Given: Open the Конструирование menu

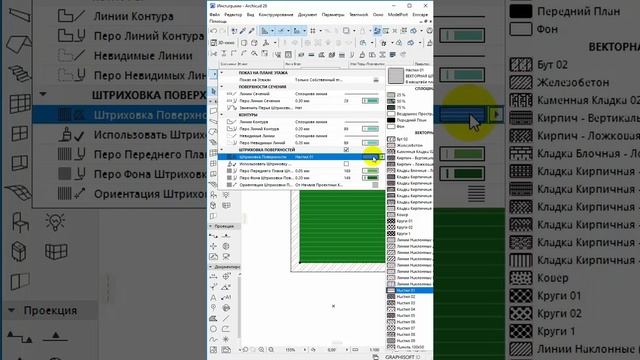Looking at the screenshot, I should [276, 15].
